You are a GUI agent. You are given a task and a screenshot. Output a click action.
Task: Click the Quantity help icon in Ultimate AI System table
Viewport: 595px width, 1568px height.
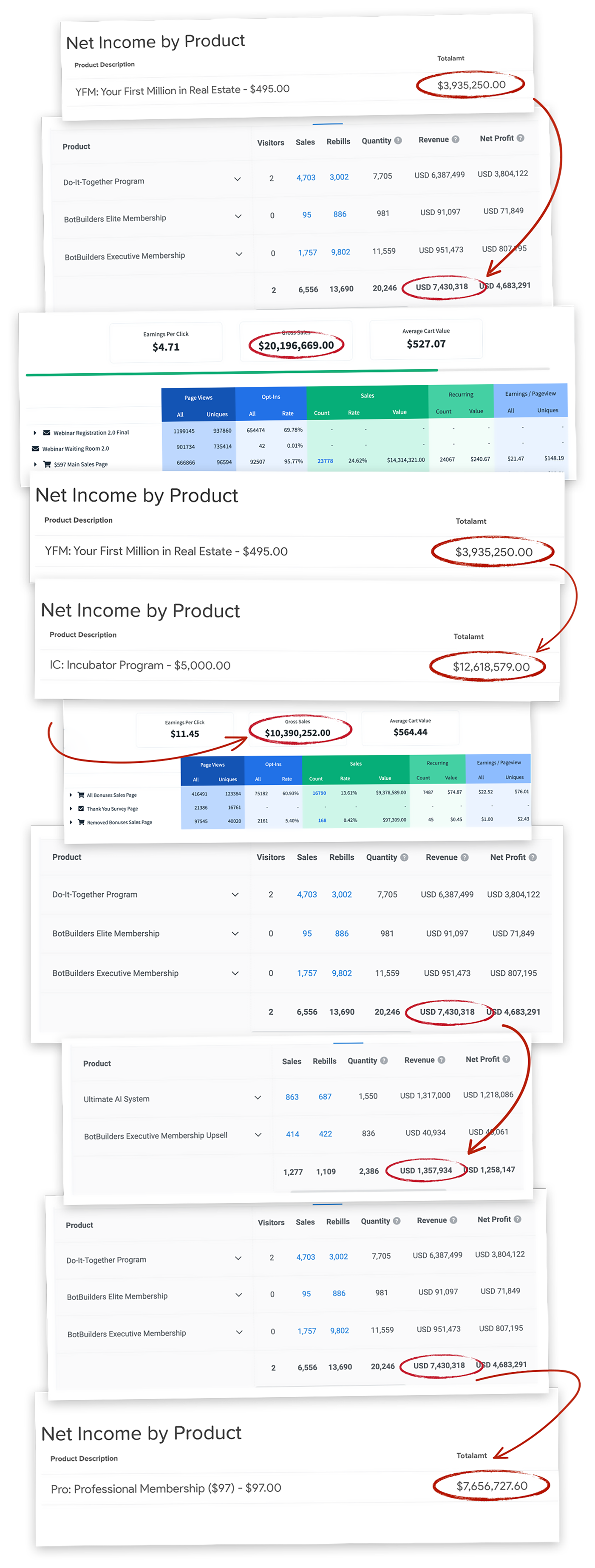[384, 1060]
